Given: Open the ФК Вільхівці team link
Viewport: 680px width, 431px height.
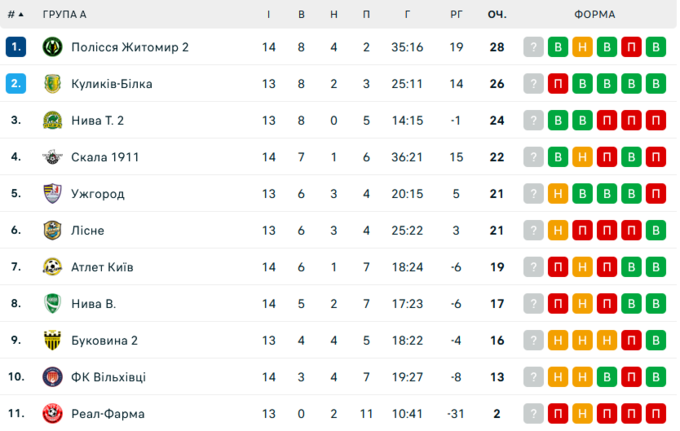Looking at the screenshot, I should 109,377.
